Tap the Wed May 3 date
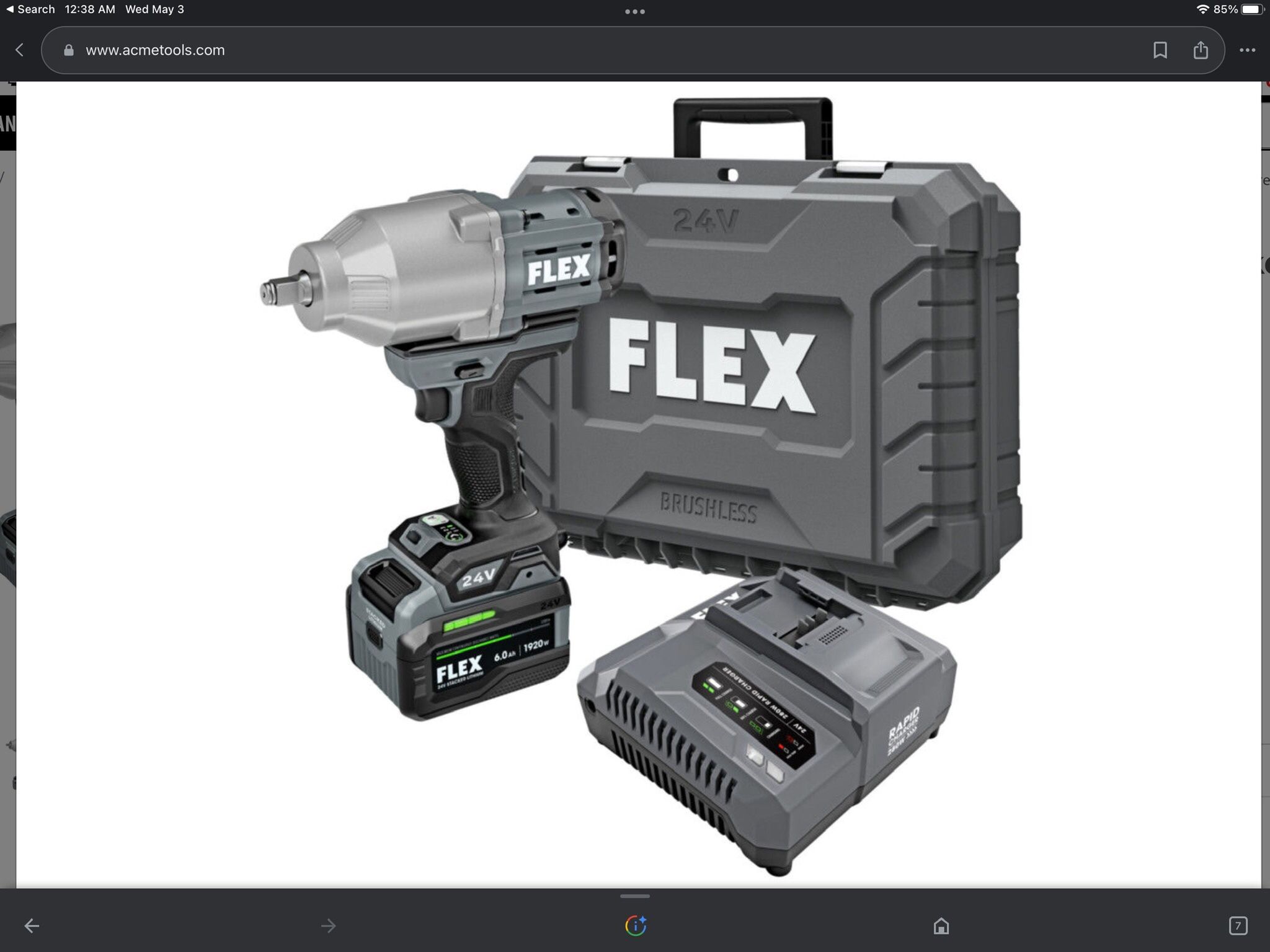Screen dimensions: 1270x952 [x=155, y=9]
